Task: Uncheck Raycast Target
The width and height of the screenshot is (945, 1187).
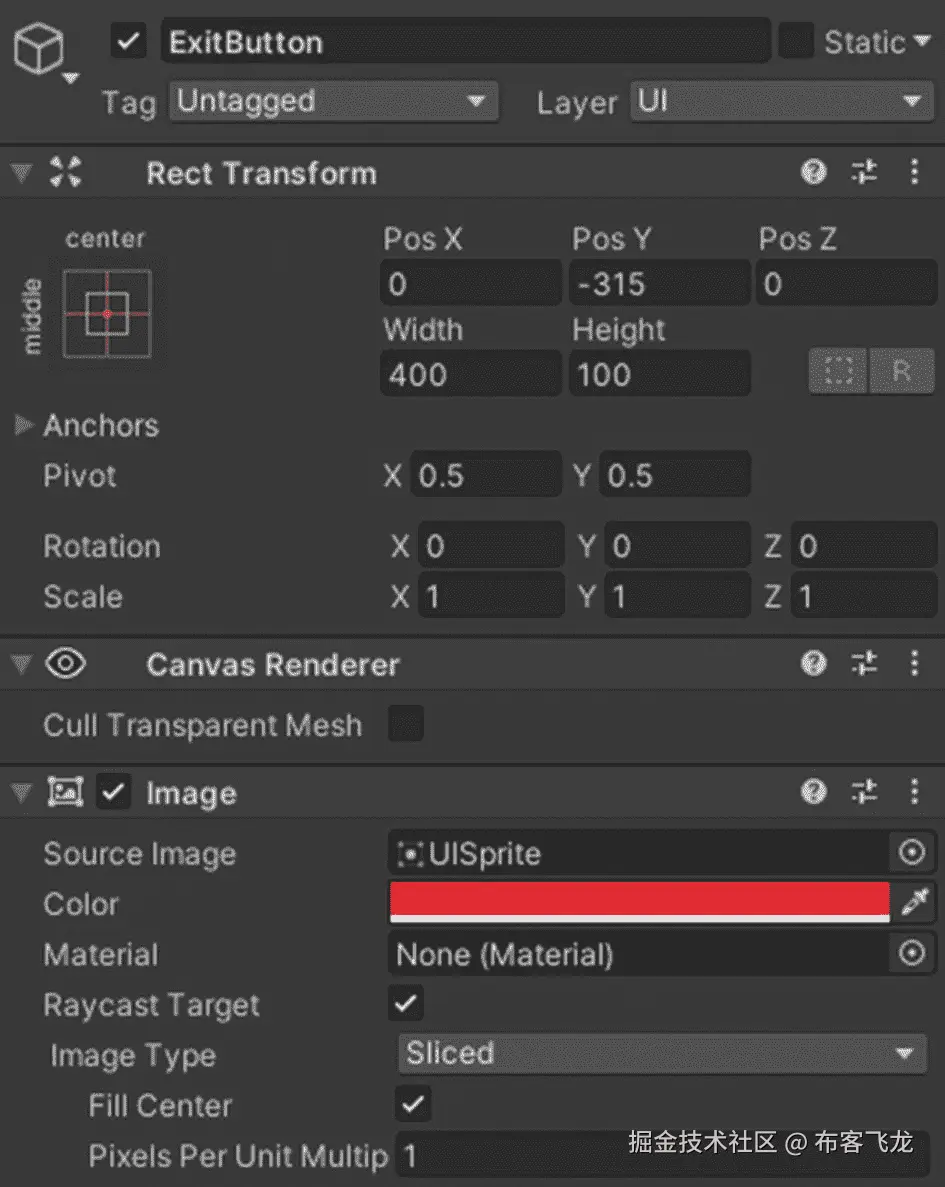Action: (406, 1004)
